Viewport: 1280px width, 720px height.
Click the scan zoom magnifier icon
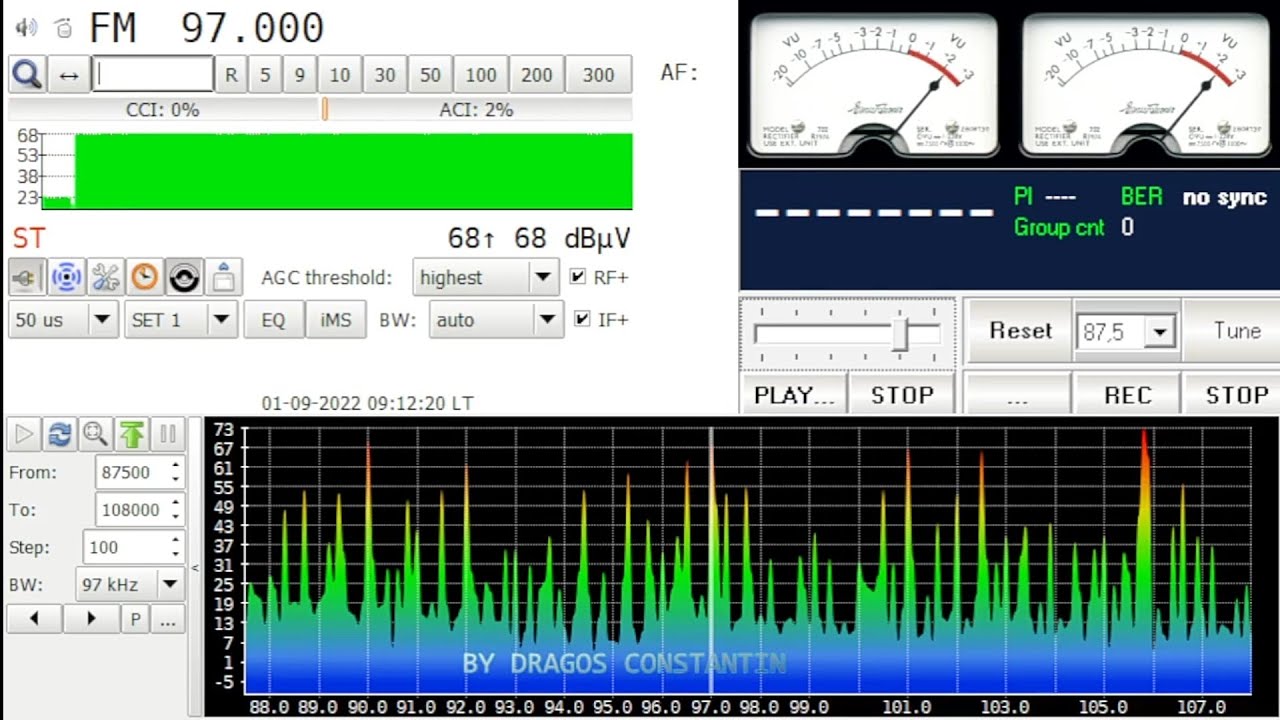(96, 434)
